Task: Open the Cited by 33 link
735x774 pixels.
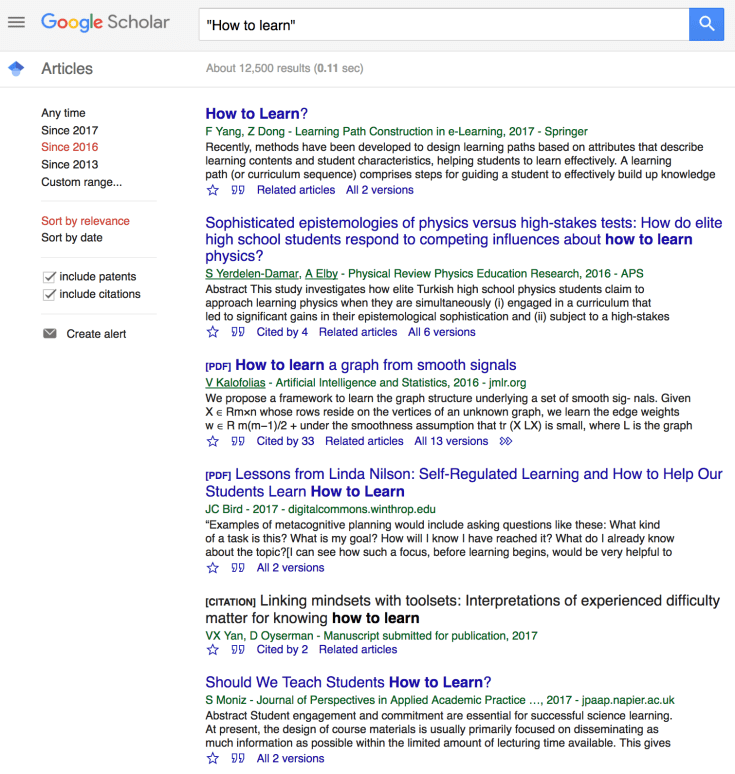Action: point(285,441)
